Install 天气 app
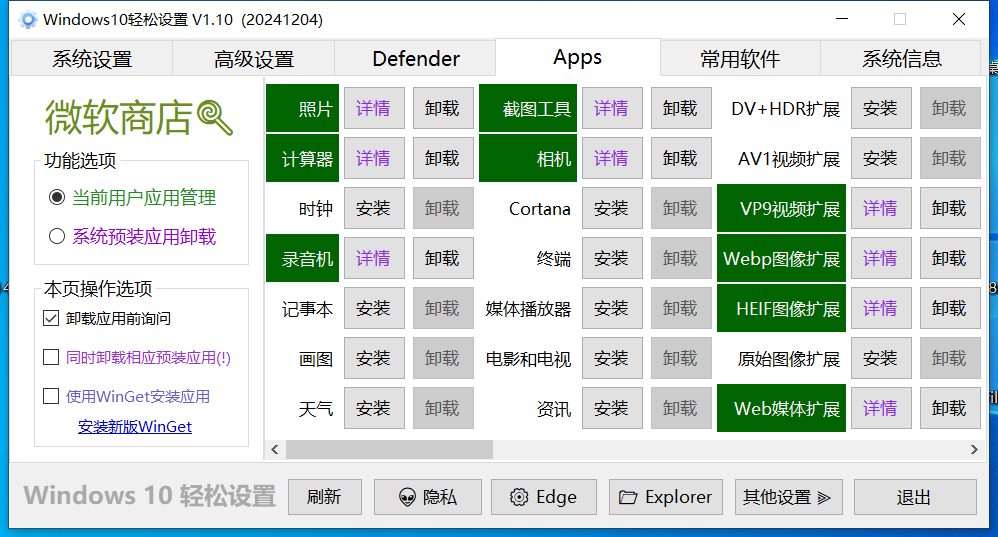The width and height of the screenshot is (998, 537). point(374,408)
